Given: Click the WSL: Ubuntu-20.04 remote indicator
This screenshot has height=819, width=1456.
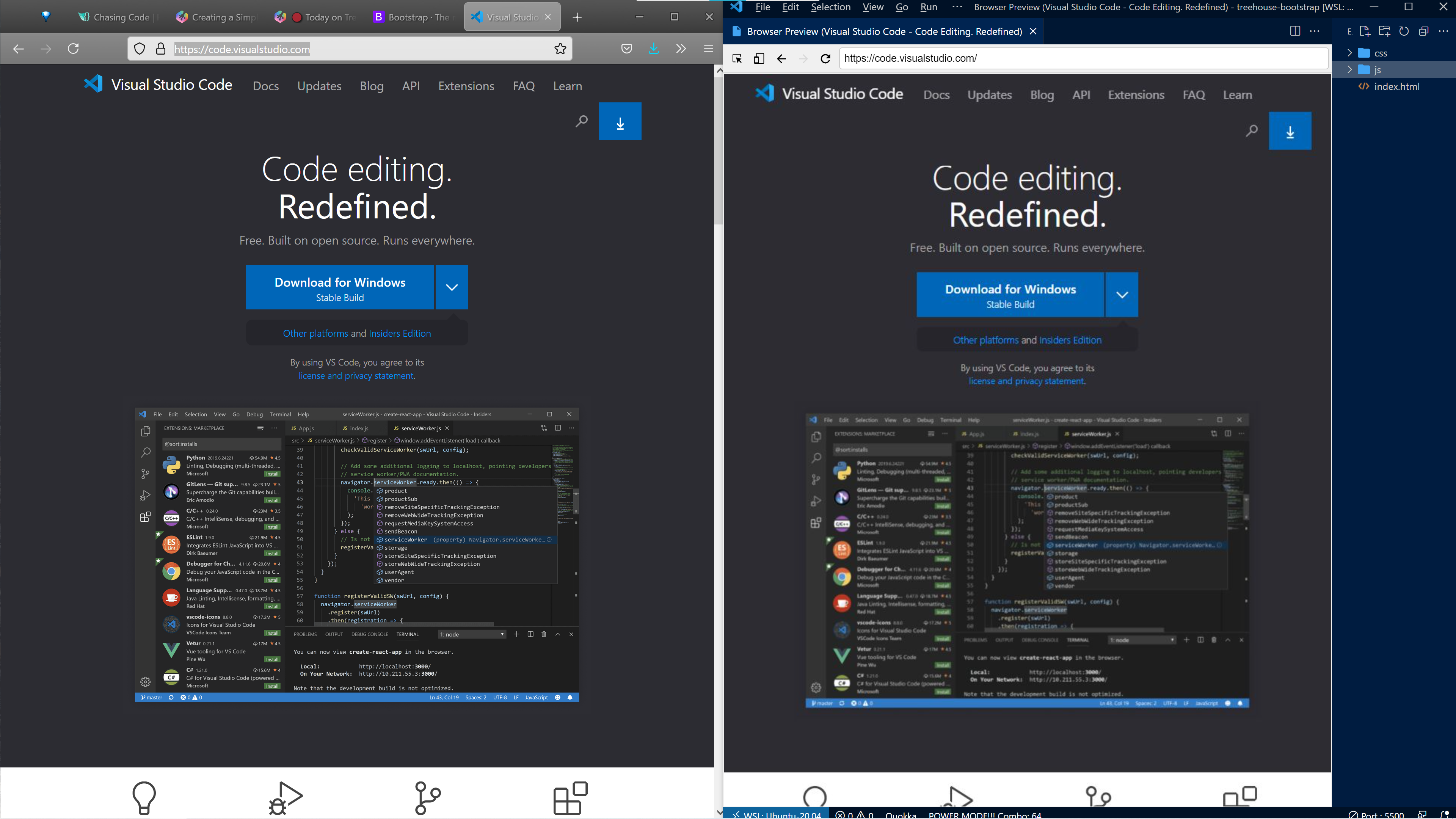Looking at the screenshot, I should 776,814.
